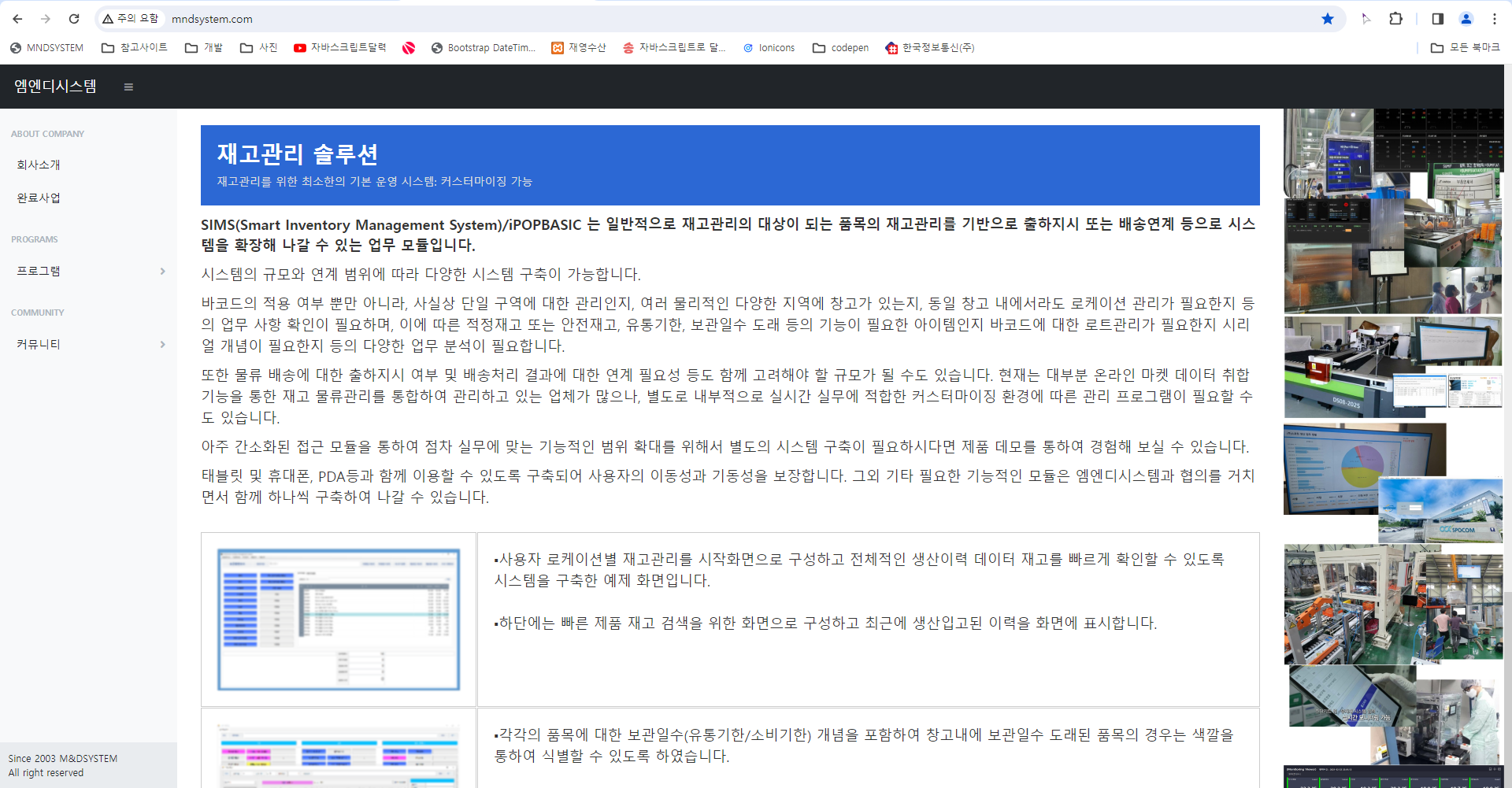Click the worker in cleanroom suit photo
The width and height of the screenshot is (1512, 788).
tap(1457, 722)
